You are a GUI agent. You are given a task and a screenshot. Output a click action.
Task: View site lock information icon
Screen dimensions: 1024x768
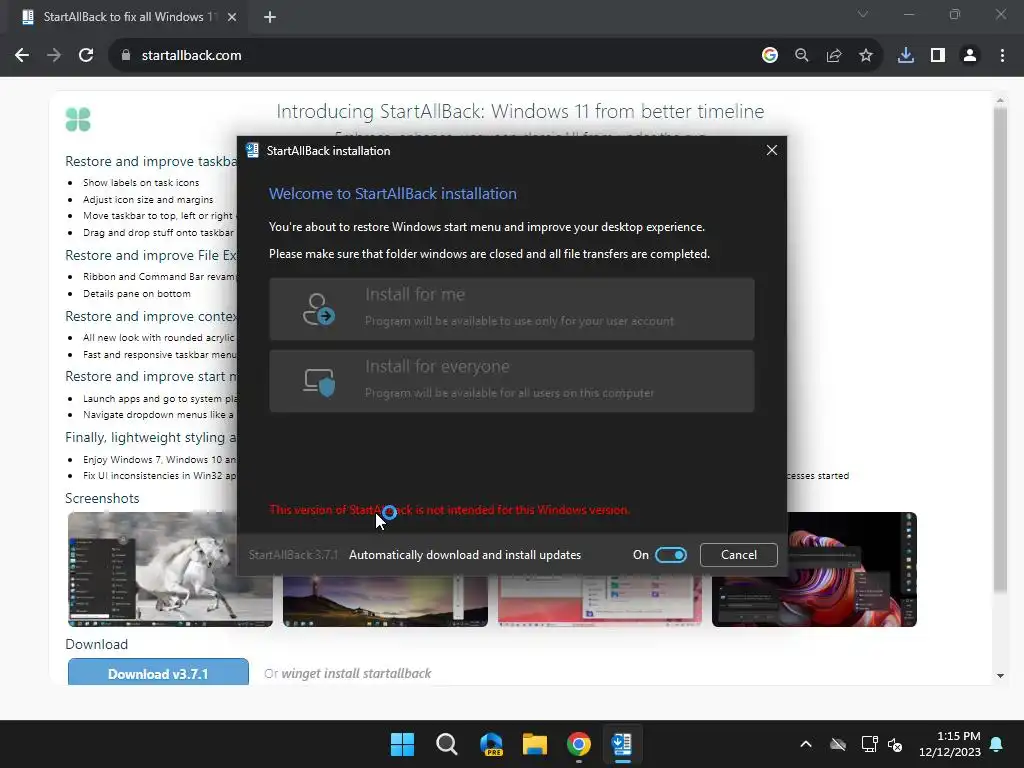[126, 56]
